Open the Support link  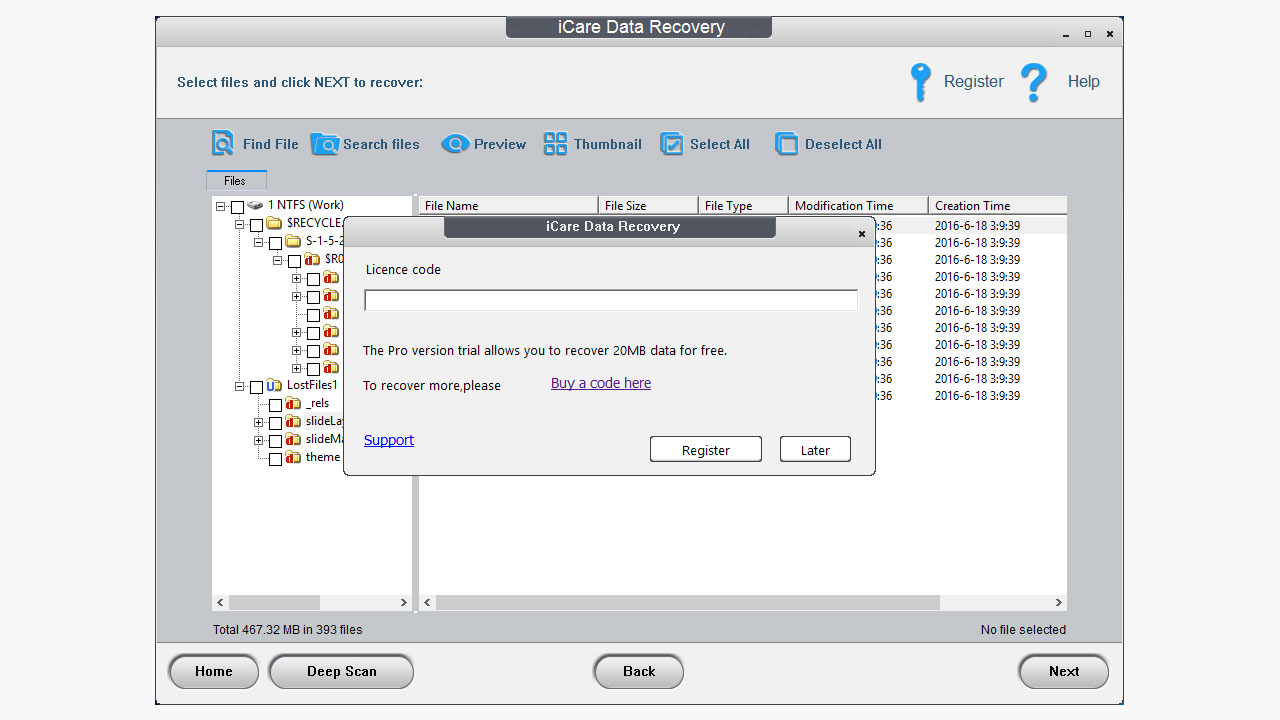(x=389, y=440)
